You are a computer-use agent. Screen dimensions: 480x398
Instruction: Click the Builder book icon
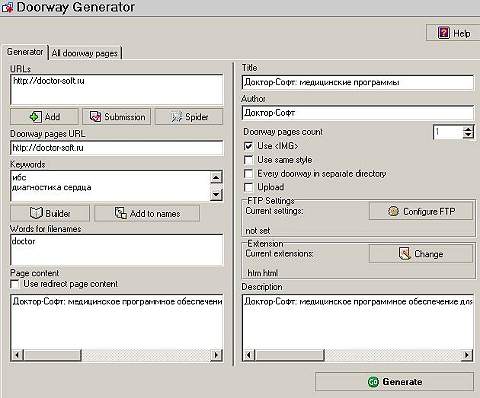(x=36, y=213)
